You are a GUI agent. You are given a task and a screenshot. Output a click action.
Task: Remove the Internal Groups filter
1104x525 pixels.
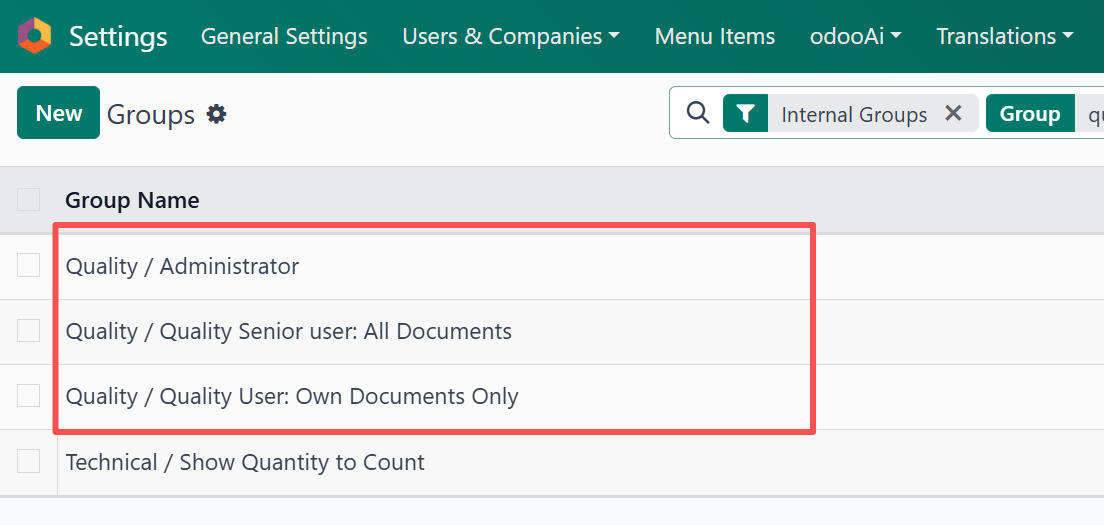click(x=953, y=114)
